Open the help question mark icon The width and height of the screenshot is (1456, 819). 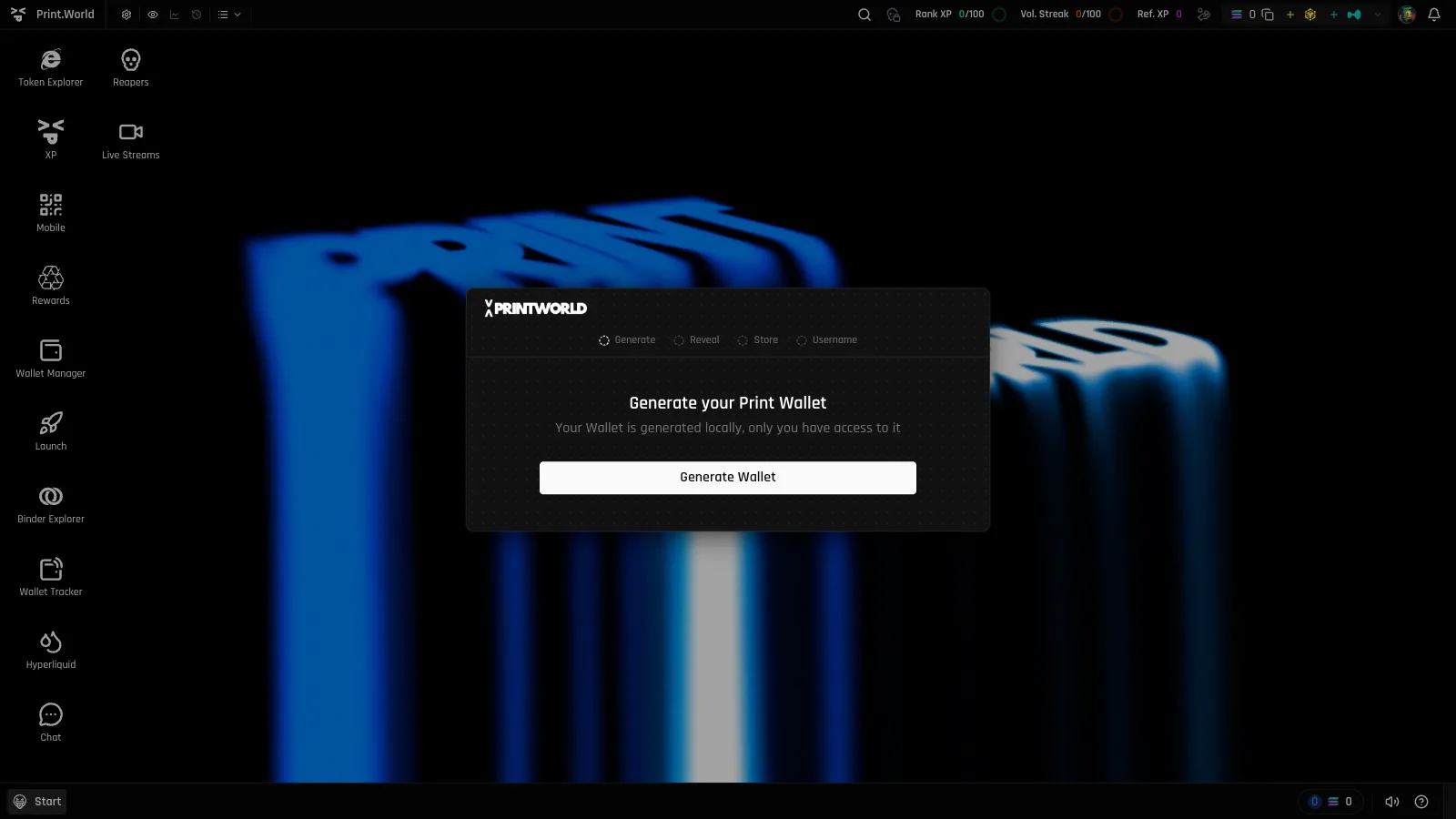click(1421, 802)
